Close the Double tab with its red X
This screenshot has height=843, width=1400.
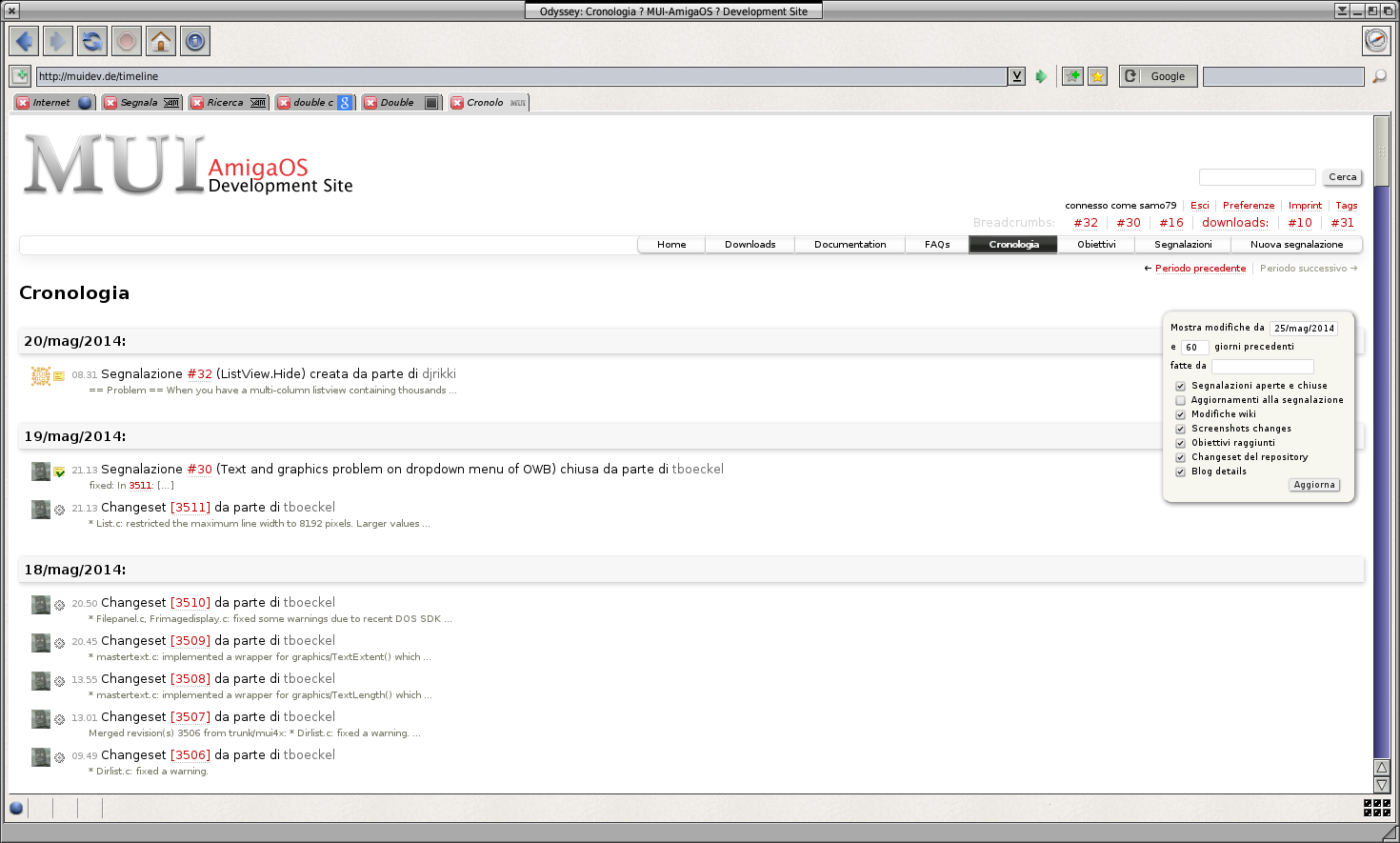370,103
